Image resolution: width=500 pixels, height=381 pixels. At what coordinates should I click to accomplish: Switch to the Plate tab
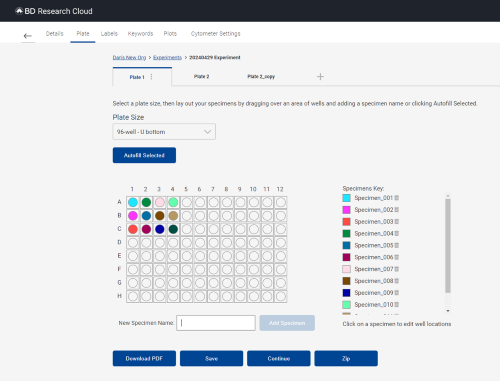click(83, 33)
